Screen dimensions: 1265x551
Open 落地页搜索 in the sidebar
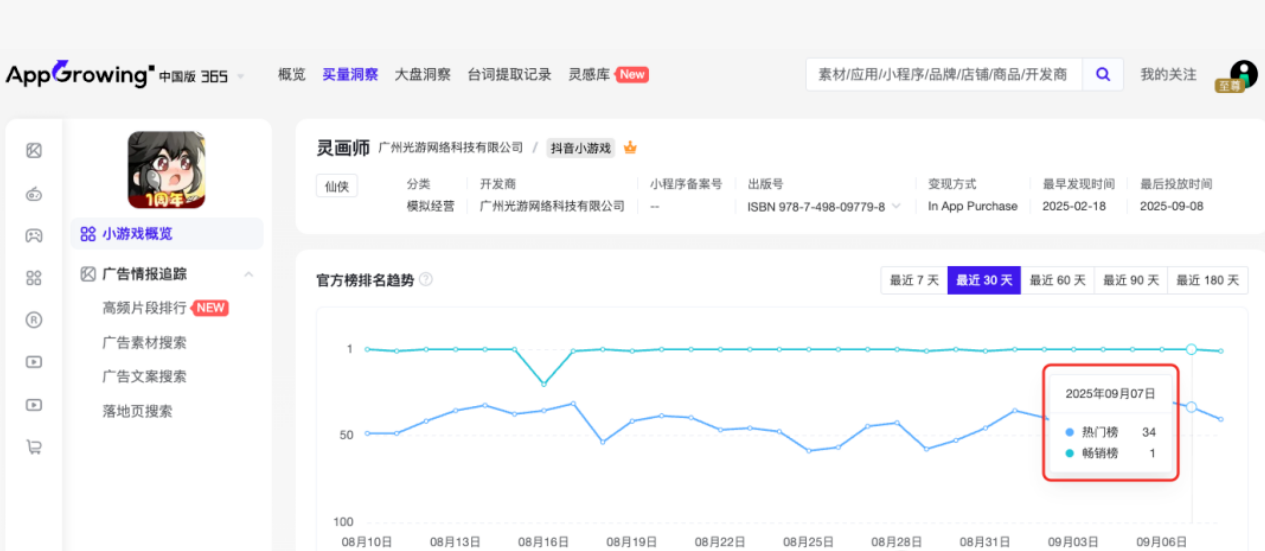pyautogui.click(x=137, y=410)
